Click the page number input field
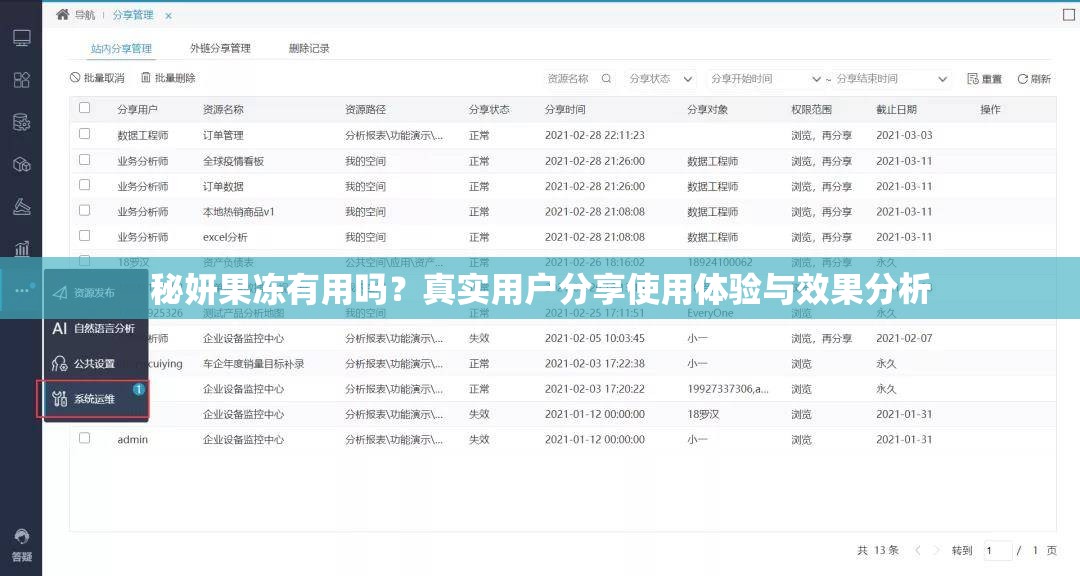The width and height of the screenshot is (1080, 576). pos(998,550)
